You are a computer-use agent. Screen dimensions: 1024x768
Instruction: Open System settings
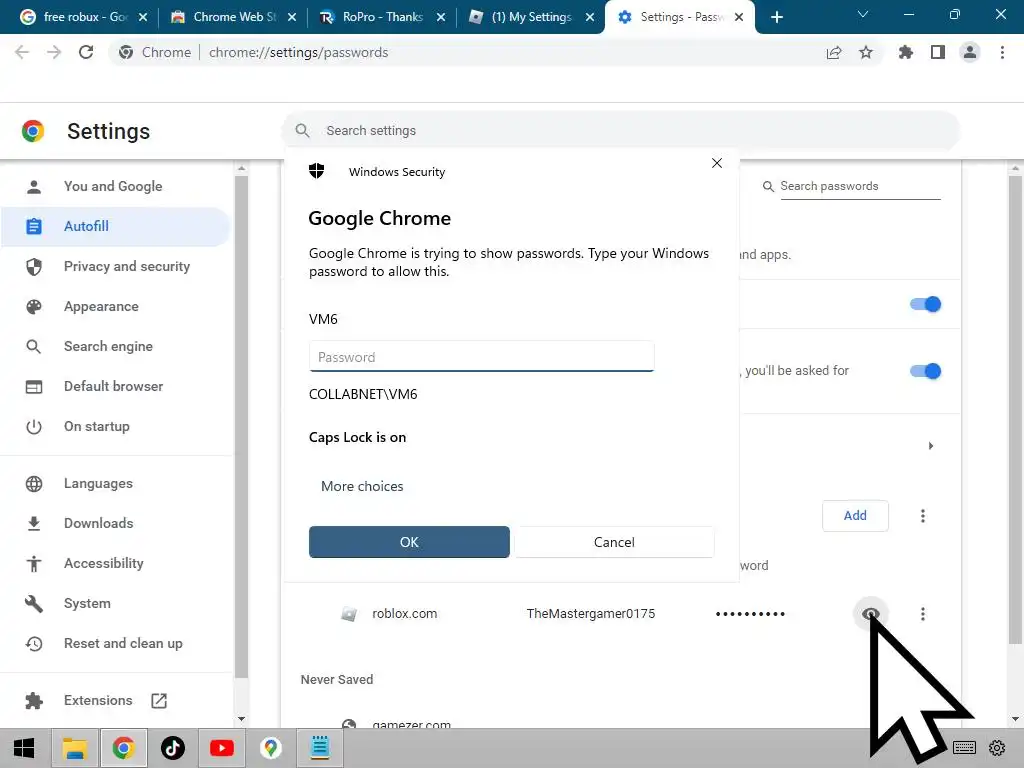(116, 603)
